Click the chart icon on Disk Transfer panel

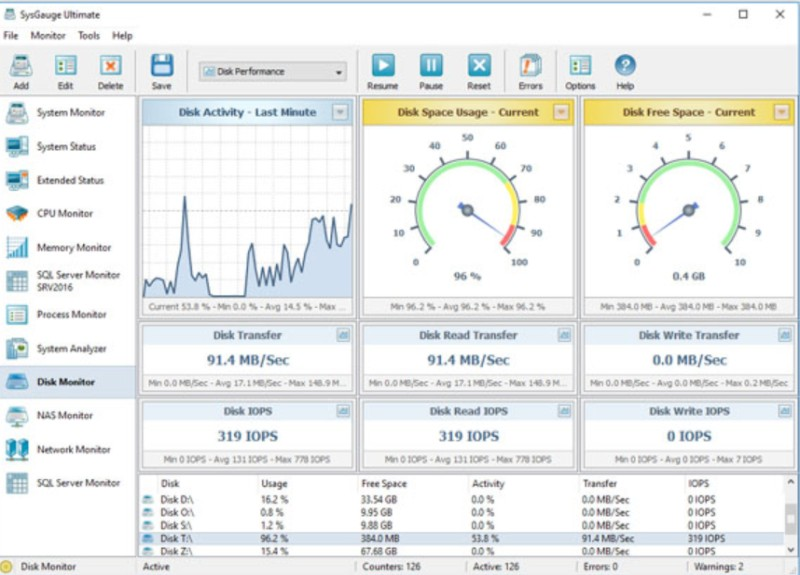pyautogui.click(x=343, y=335)
